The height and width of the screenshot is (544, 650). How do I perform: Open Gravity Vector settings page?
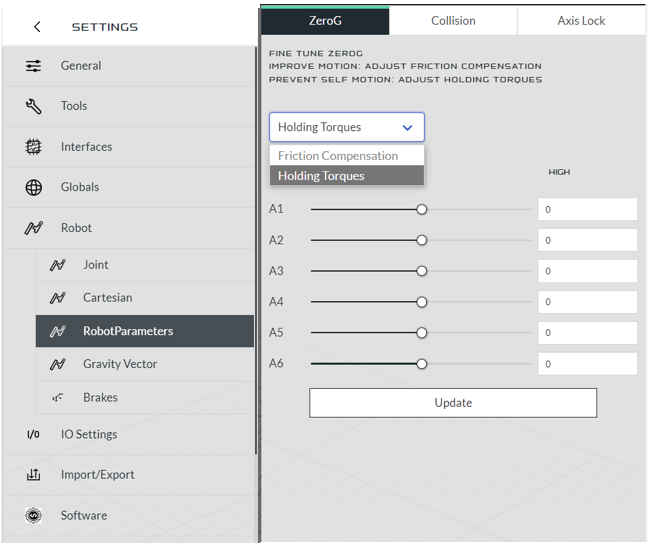[x=120, y=364]
